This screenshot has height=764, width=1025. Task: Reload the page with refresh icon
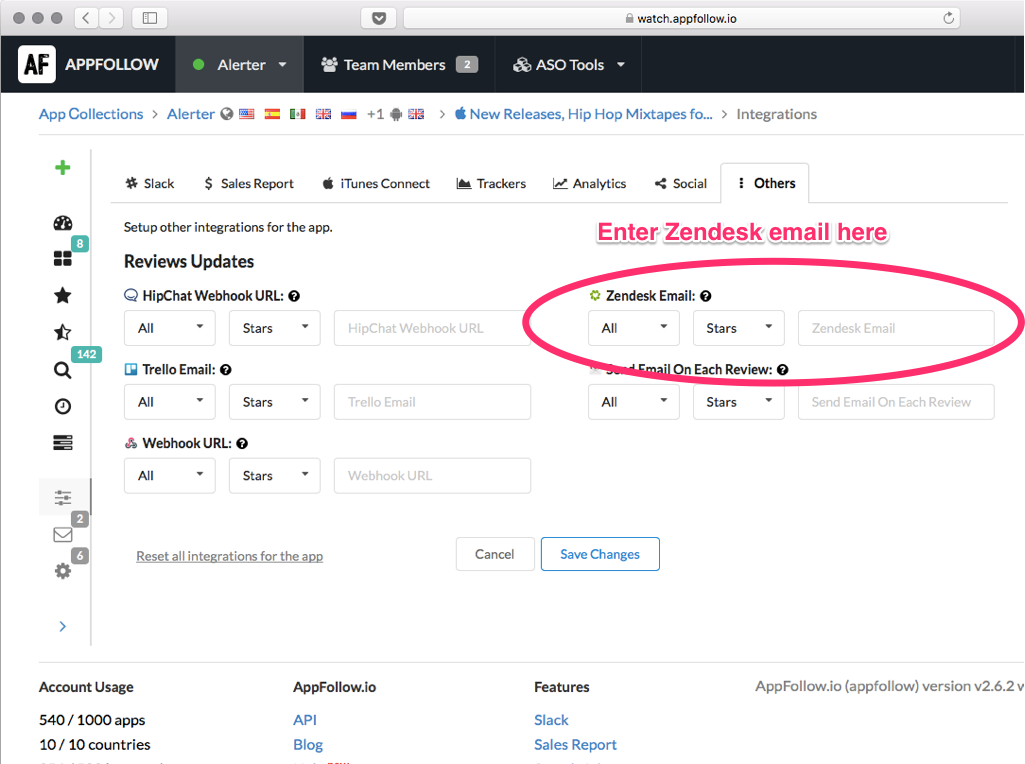949,18
